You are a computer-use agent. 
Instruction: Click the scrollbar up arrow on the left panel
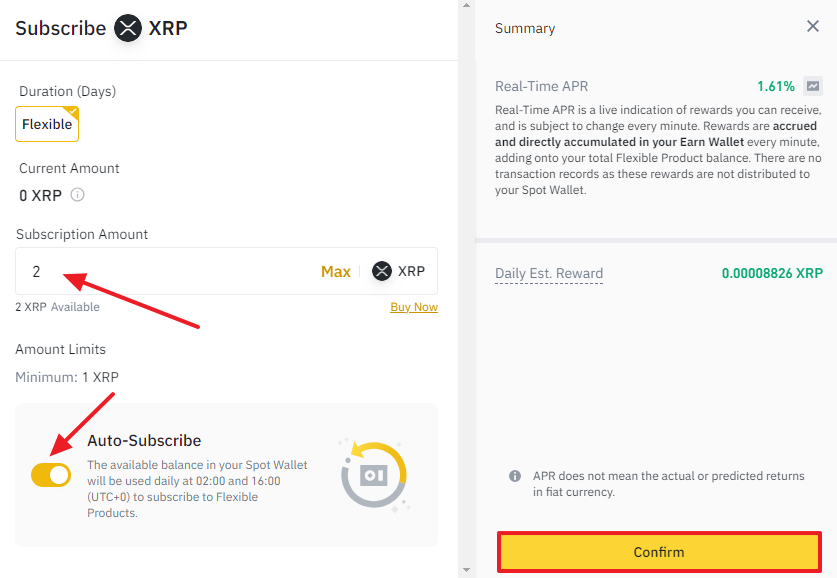coord(464,6)
